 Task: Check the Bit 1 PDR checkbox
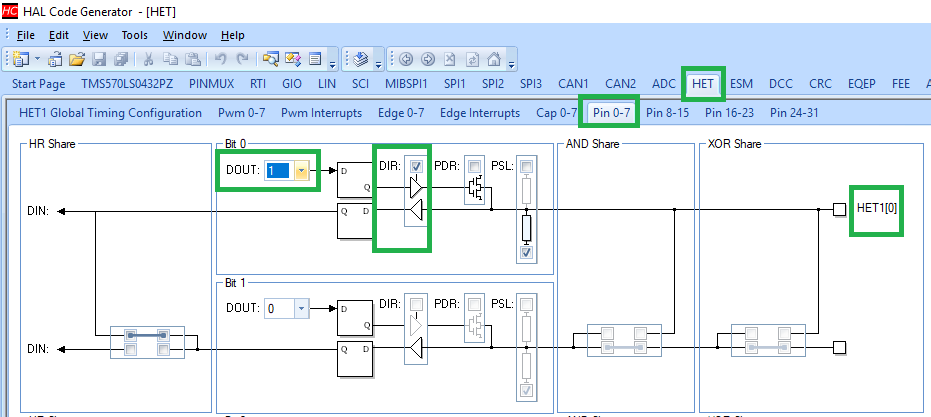click(474, 304)
